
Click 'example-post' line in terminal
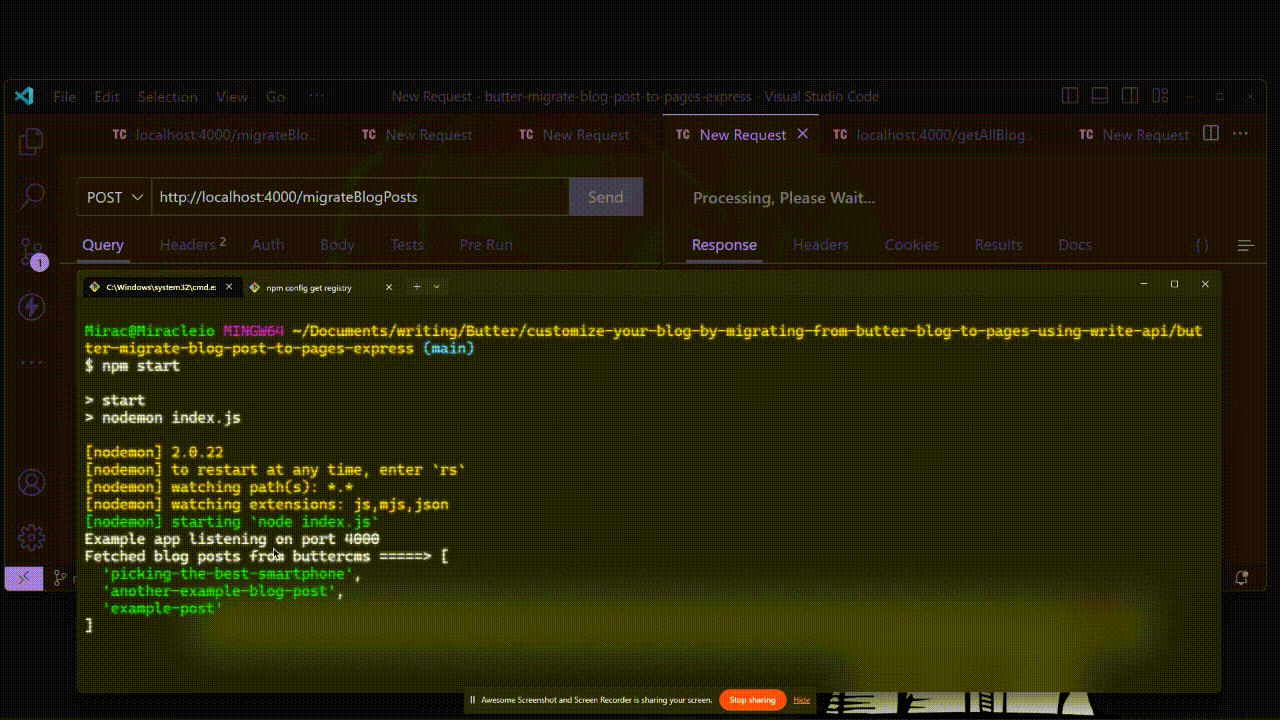point(162,608)
